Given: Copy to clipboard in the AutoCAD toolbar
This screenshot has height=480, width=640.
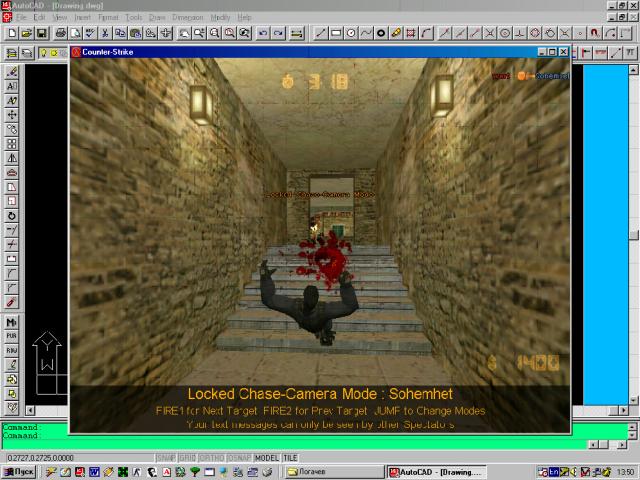Looking at the screenshot, I should tap(120, 33).
